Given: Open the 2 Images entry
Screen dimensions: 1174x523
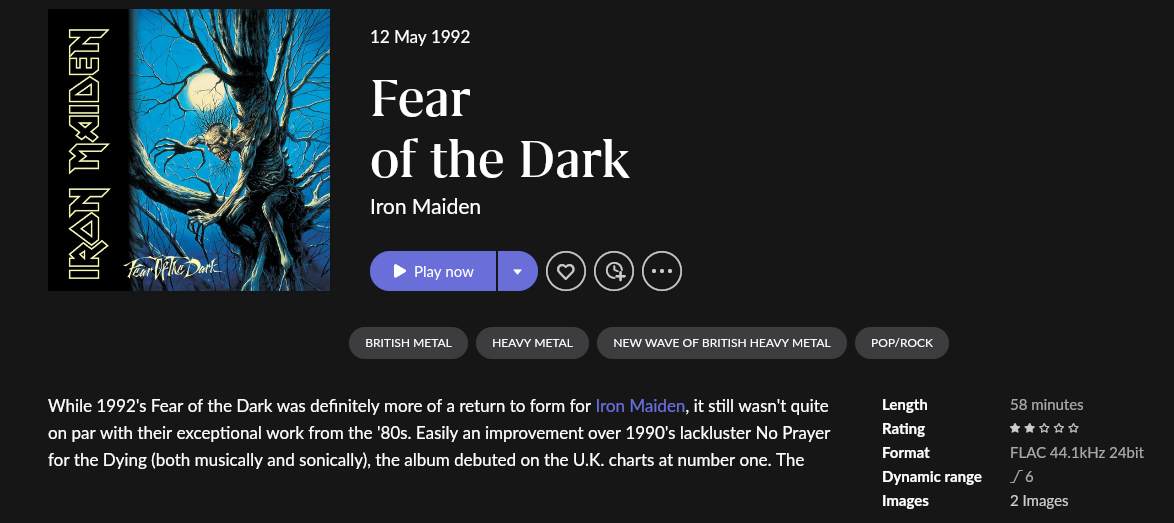Looking at the screenshot, I should [1039, 501].
